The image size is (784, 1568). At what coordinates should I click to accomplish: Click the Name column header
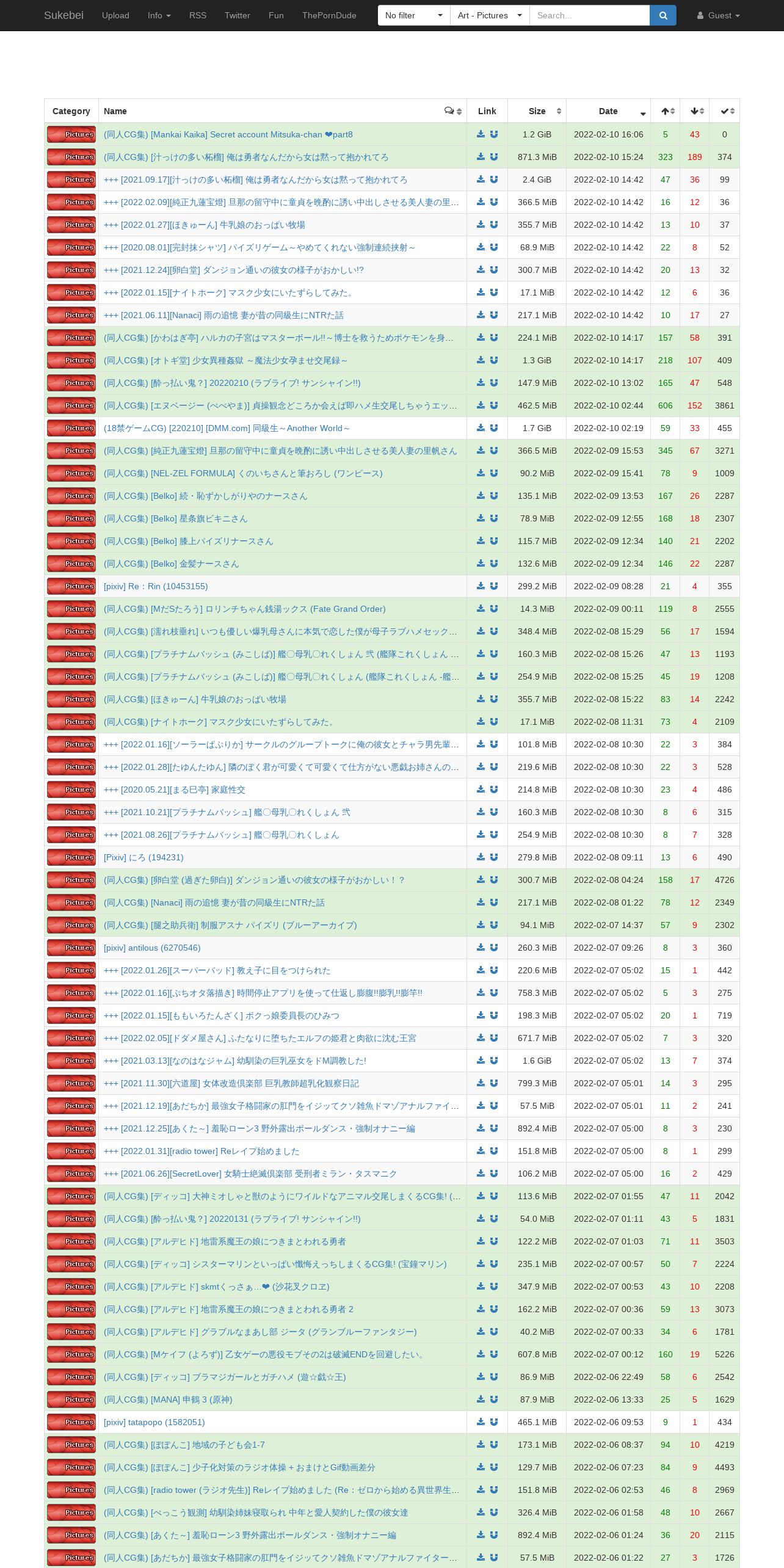pos(283,111)
